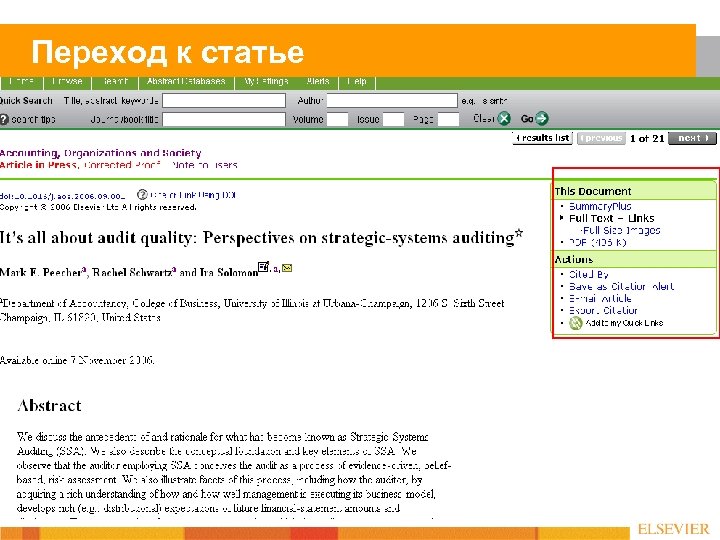Open the search tips question mark icon
Screen dimensions: 720x540
click(4, 119)
